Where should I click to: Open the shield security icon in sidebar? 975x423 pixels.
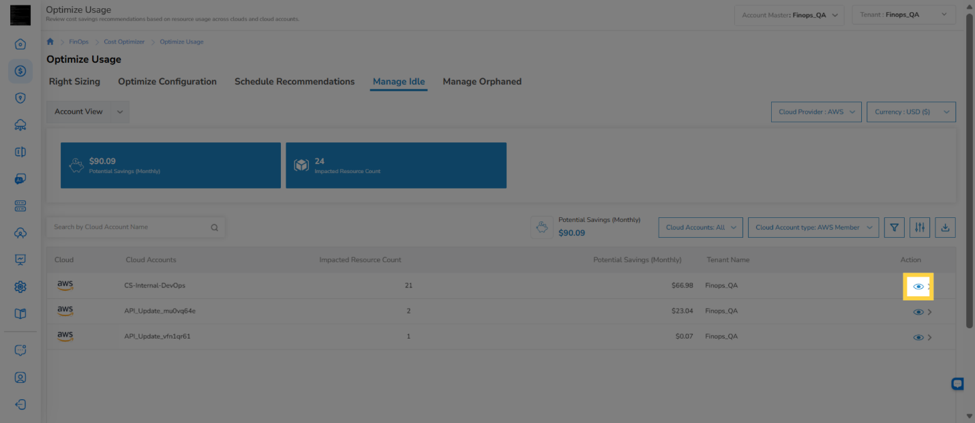click(x=20, y=98)
